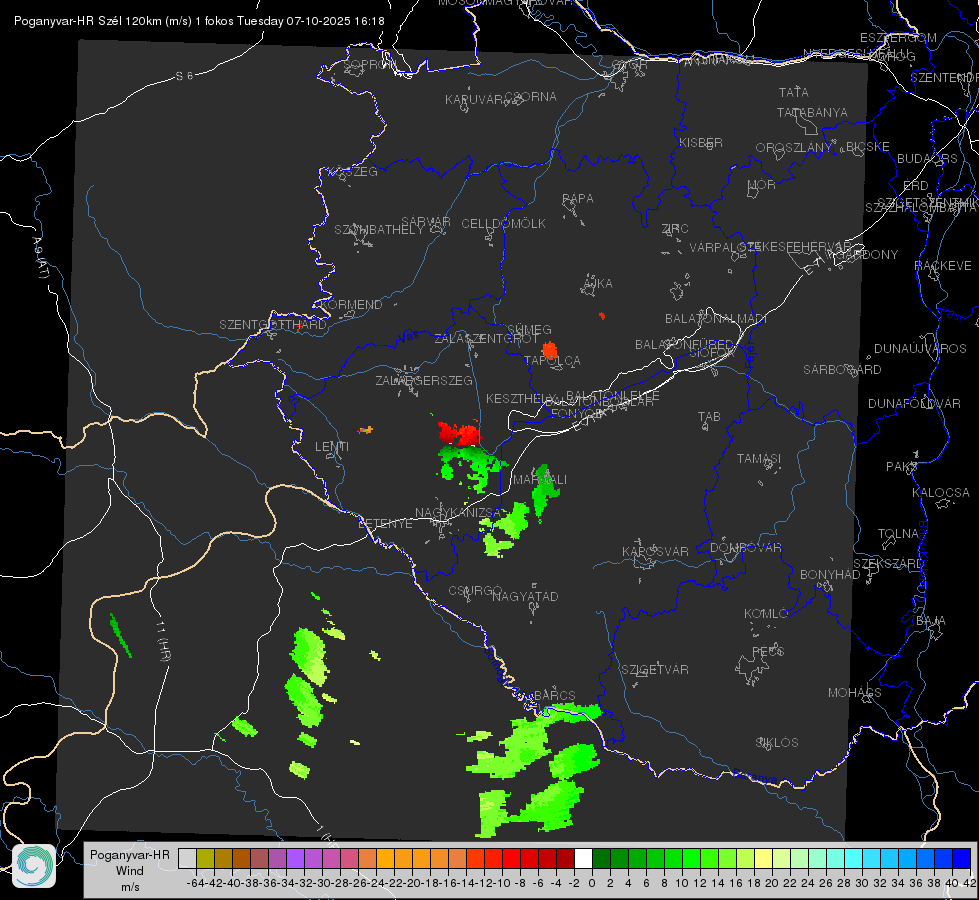Click the KÖRMEND city label

(350, 305)
